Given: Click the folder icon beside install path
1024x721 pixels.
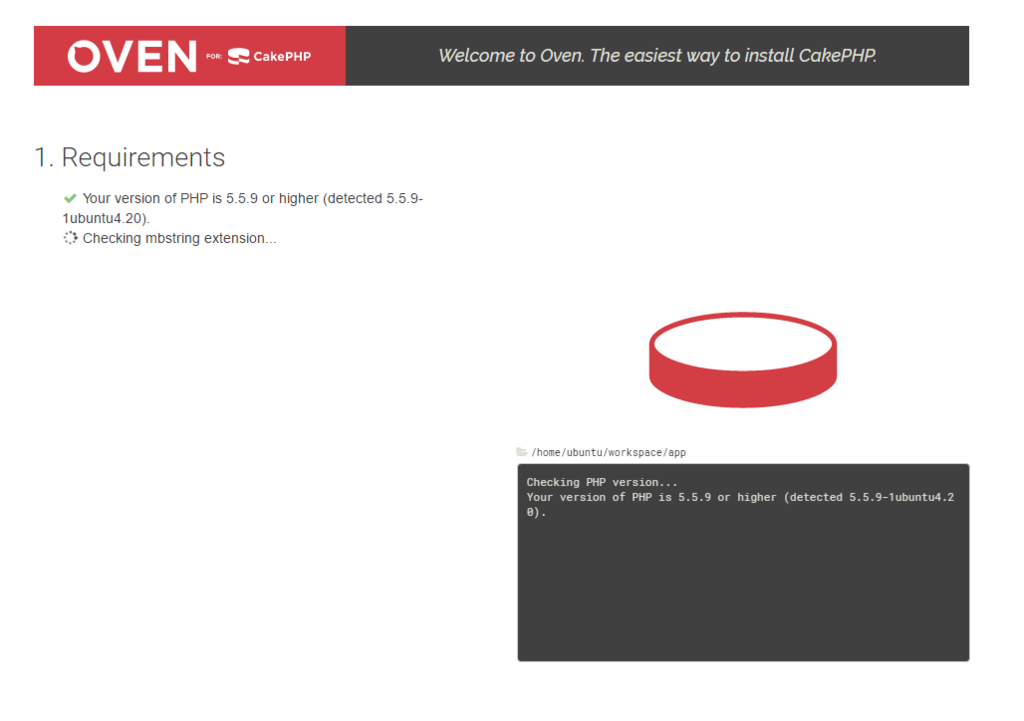Looking at the screenshot, I should tap(522, 452).
